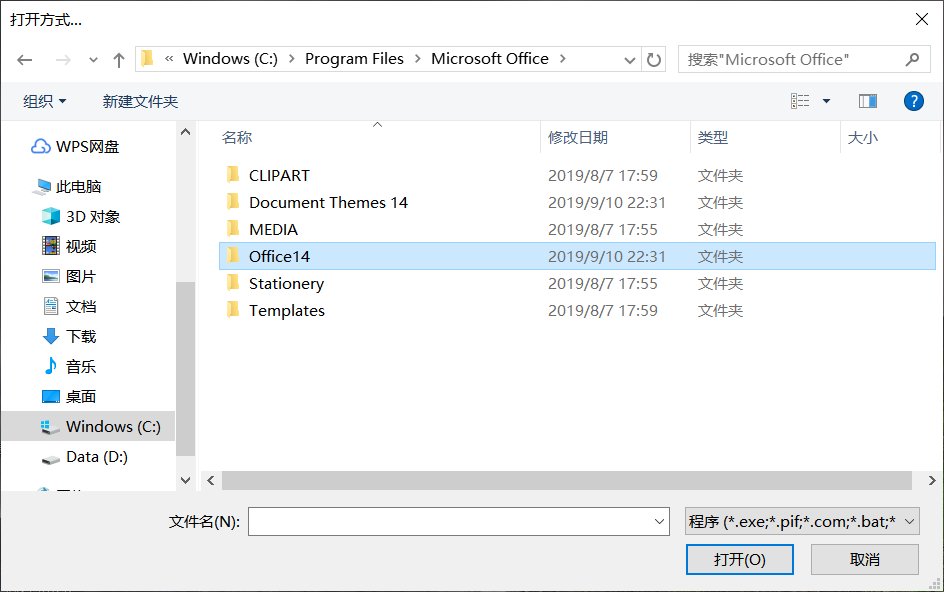Go up one folder level
The height and width of the screenshot is (592, 944).
pos(118,59)
